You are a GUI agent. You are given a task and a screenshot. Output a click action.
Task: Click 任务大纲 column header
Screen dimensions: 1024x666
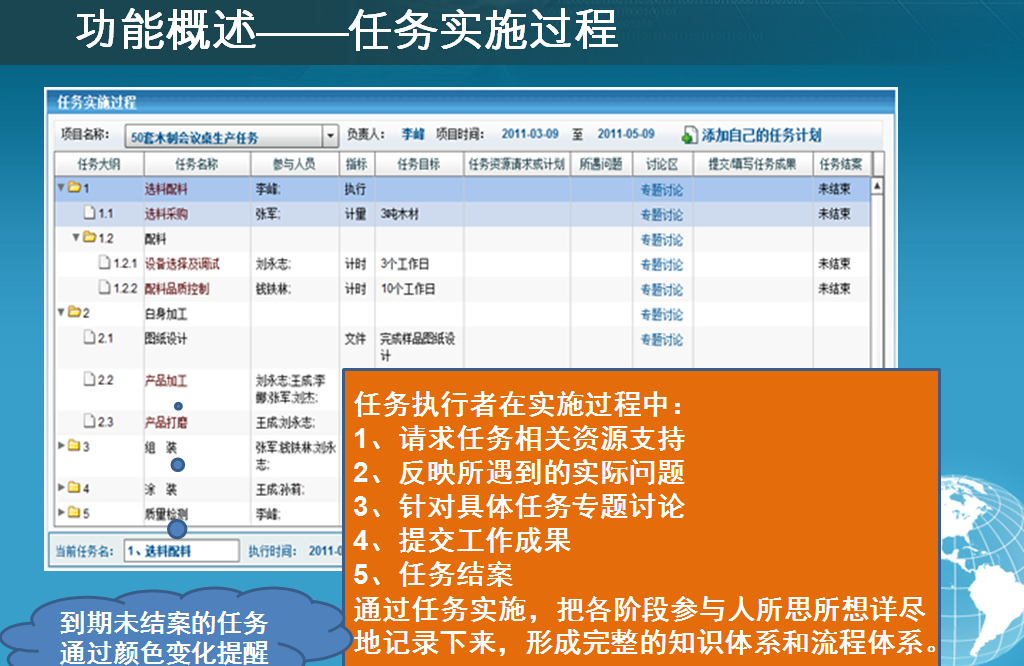tap(99, 164)
